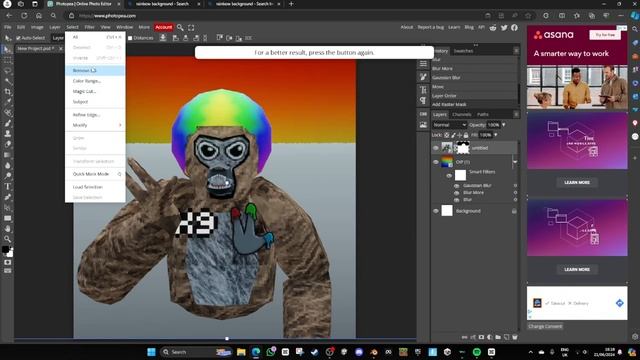Select the Dodge tool

tap(7, 176)
